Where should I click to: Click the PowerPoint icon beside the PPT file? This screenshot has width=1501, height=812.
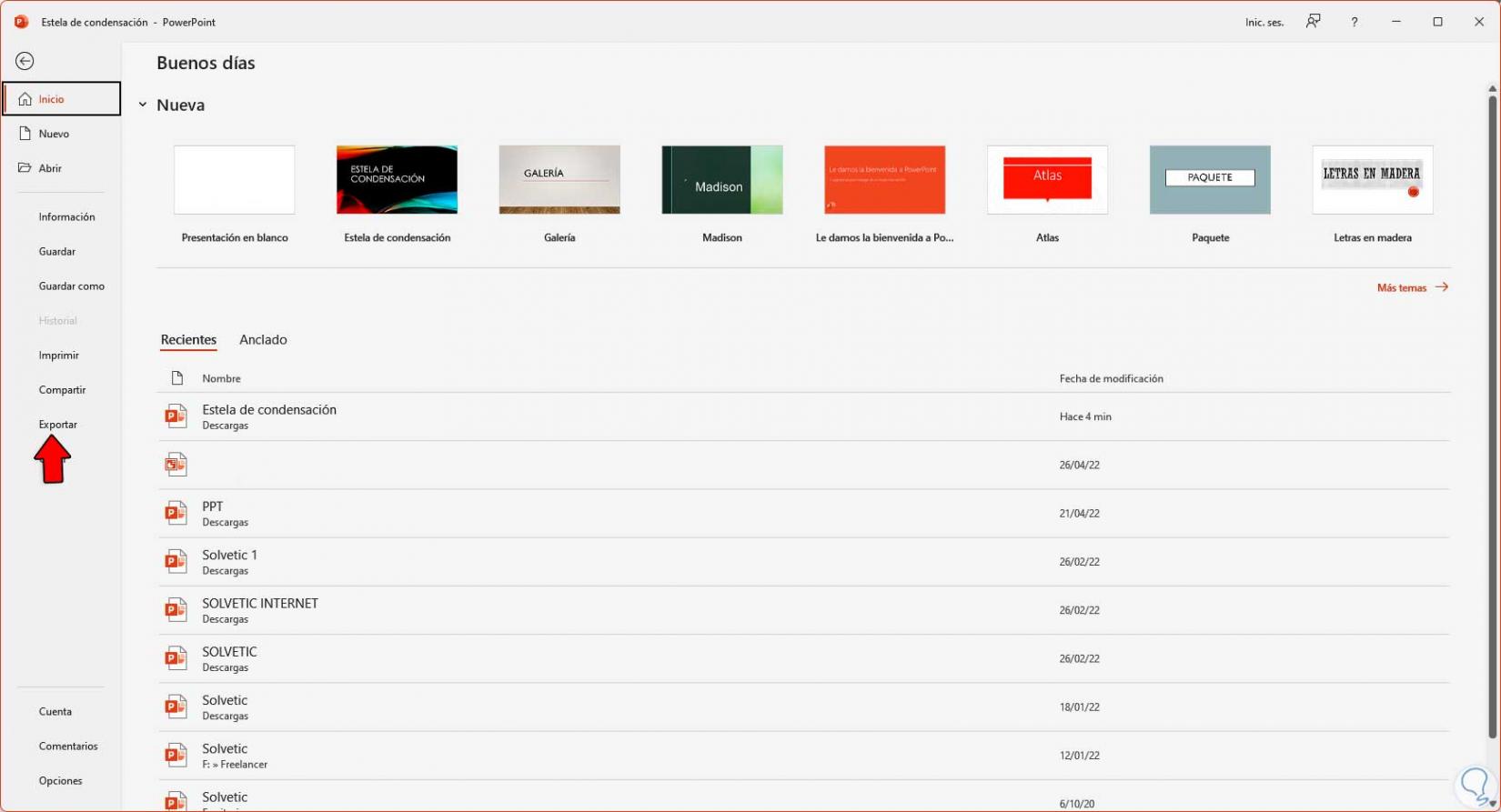(x=176, y=513)
